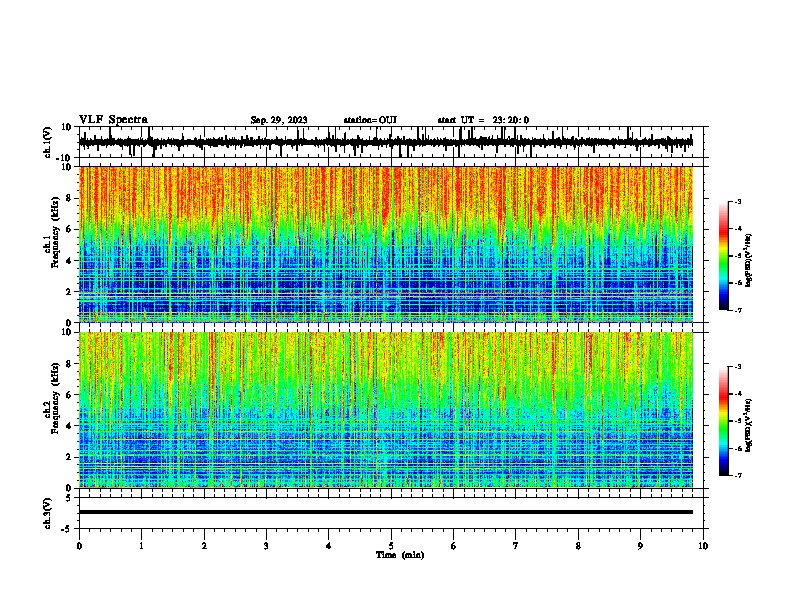Image resolution: width=792 pixels, height=612 pixels.
Task: Click time axis tick label '1'
Action: (x=141, y=546)
